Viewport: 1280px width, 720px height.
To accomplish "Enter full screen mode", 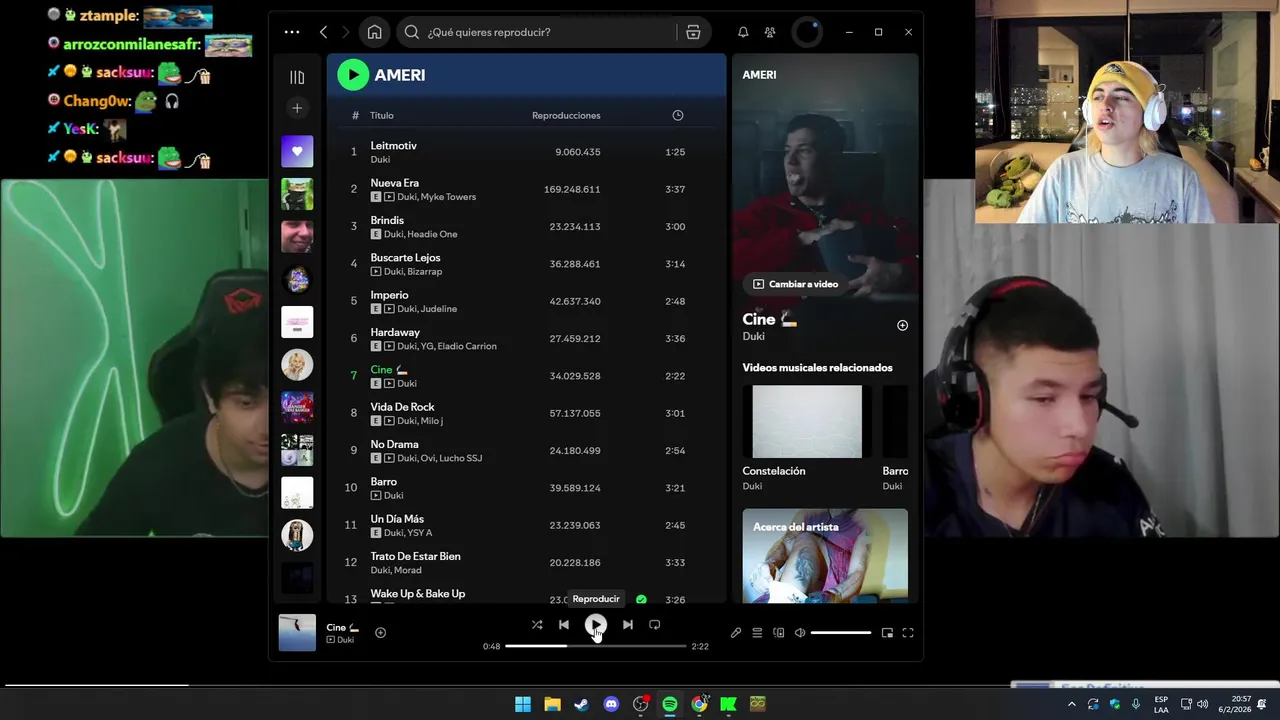I will point(908,633).
